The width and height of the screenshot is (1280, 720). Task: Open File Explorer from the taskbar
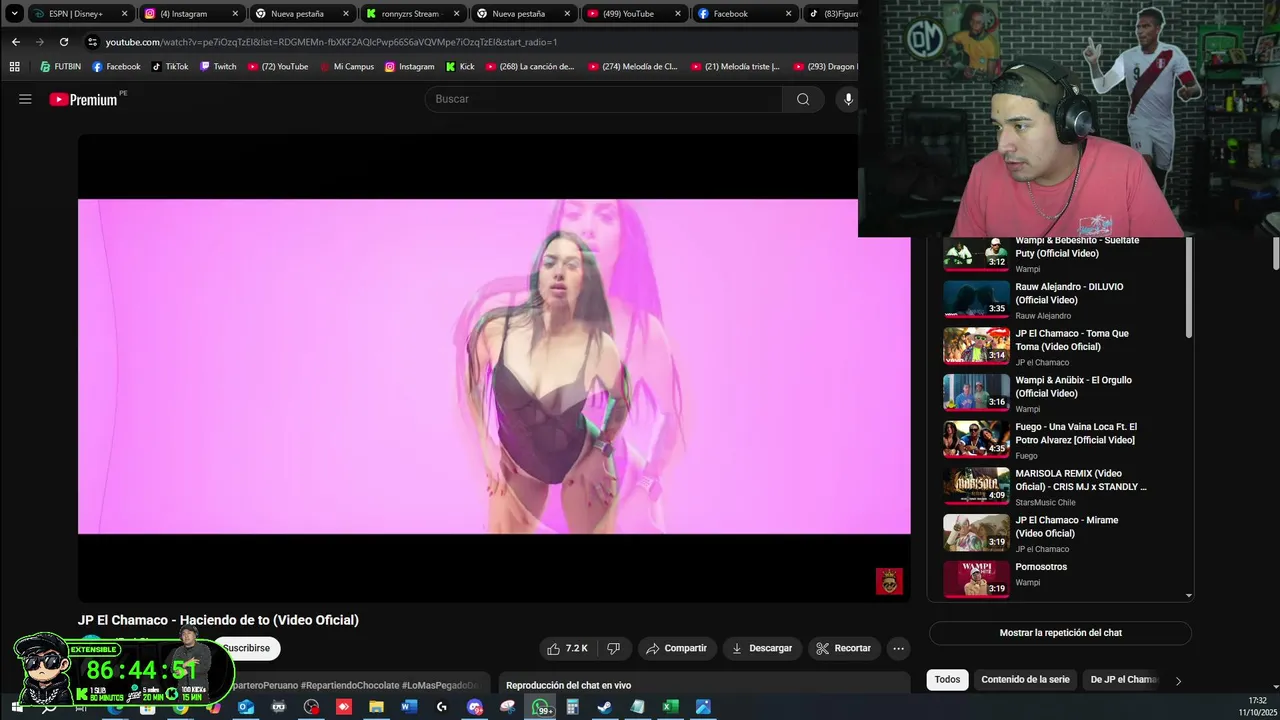(x=376, y=707)
